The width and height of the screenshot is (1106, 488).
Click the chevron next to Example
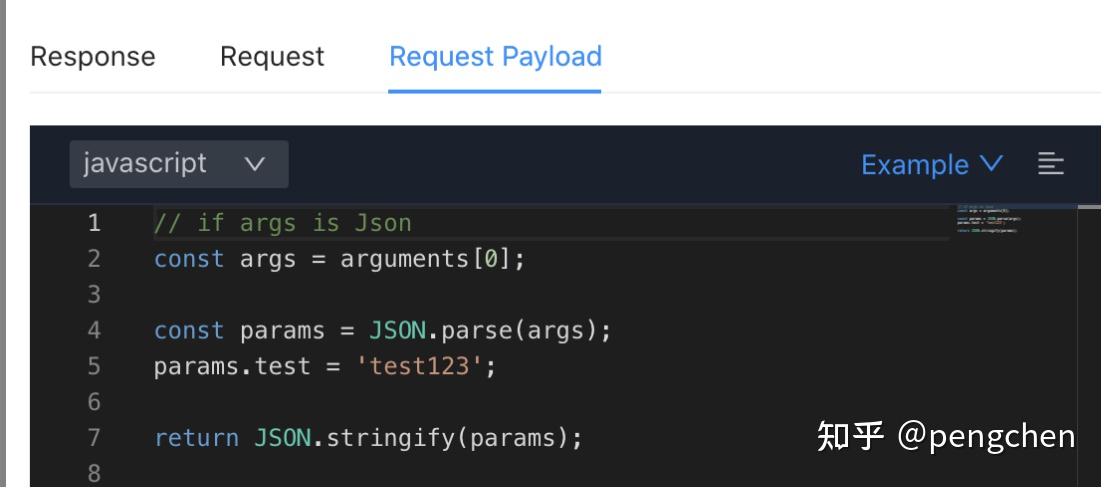click(991, 164)
